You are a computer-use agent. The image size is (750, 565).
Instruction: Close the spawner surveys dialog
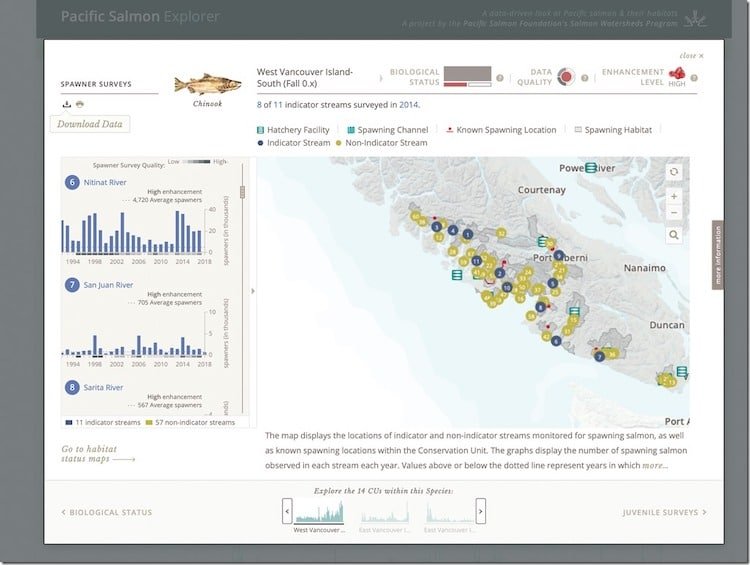coord(692,56)
